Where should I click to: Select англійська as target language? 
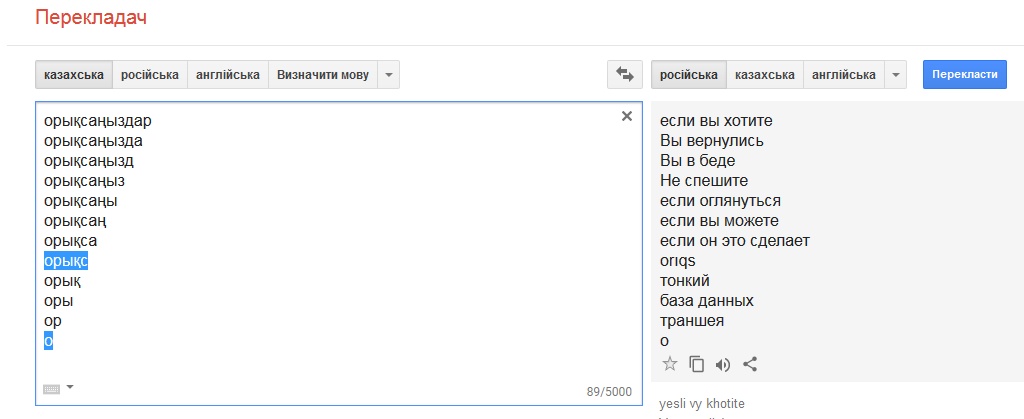pyautogui.click(x=844, y=74)
